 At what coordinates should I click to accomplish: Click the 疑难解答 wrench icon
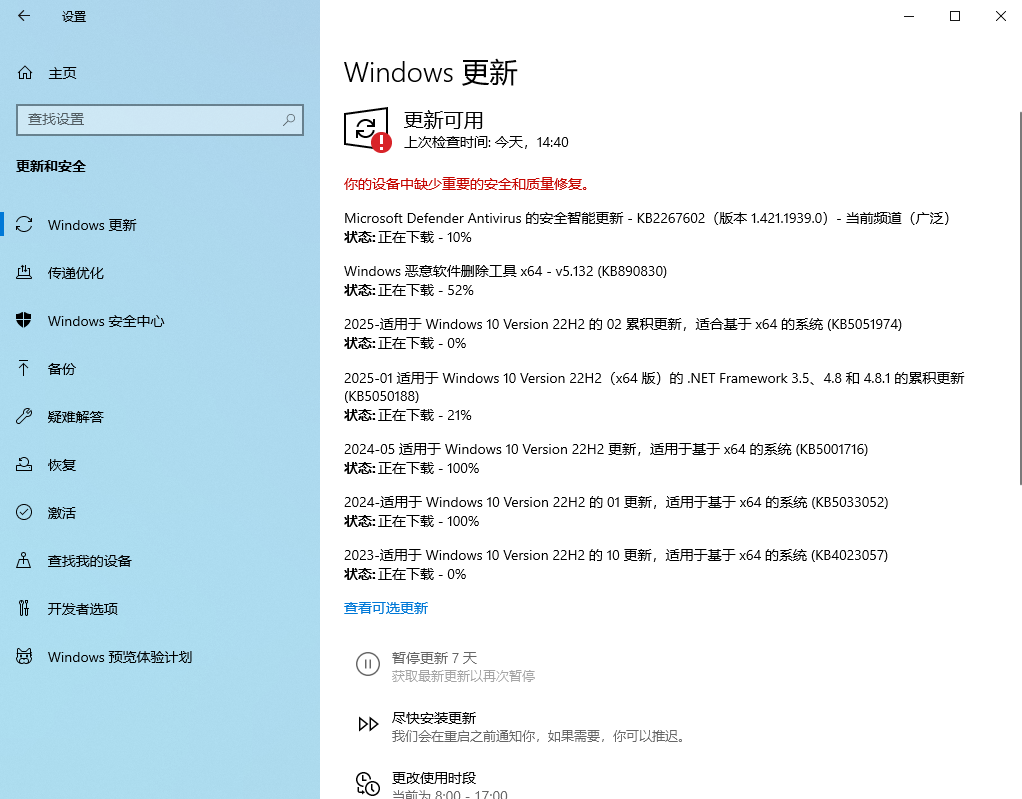[x=24, y=416]
